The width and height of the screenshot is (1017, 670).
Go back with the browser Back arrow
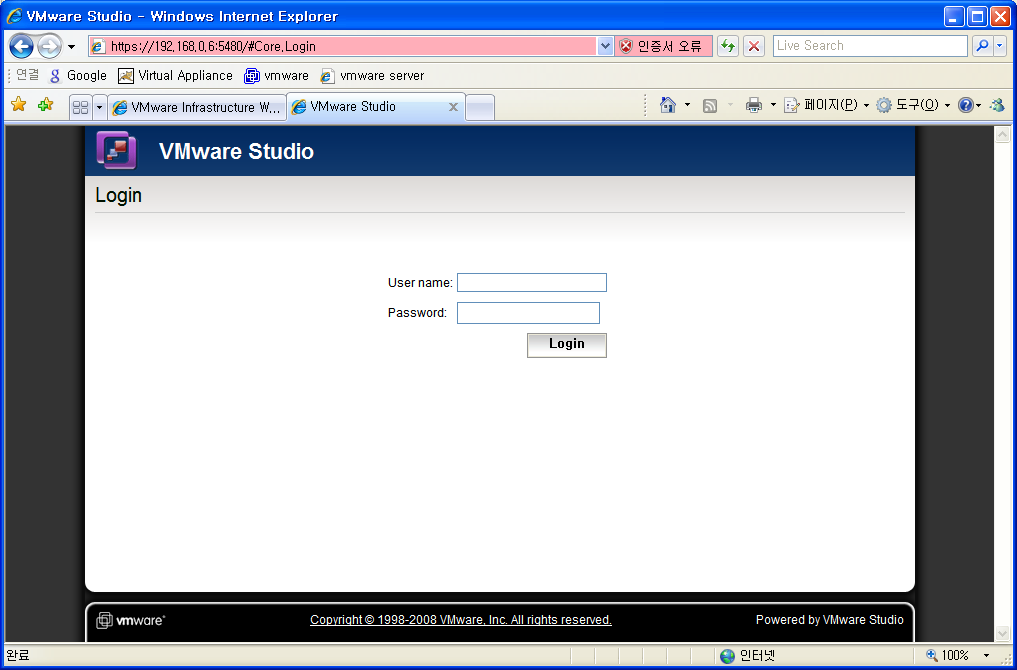[21, 47]
